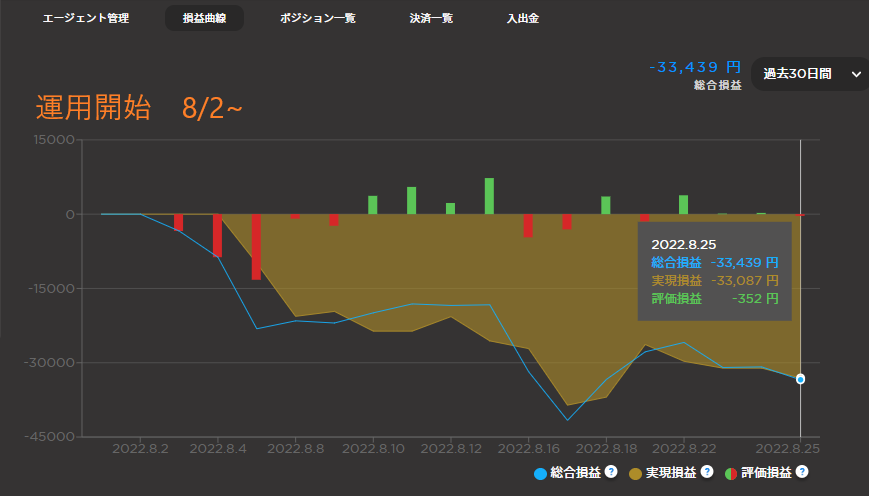This screenshot has height=496, width=869.
Task: Click the help icon beside 実現損益 legend
Action: pyautogui.click(x=707, y=472)
